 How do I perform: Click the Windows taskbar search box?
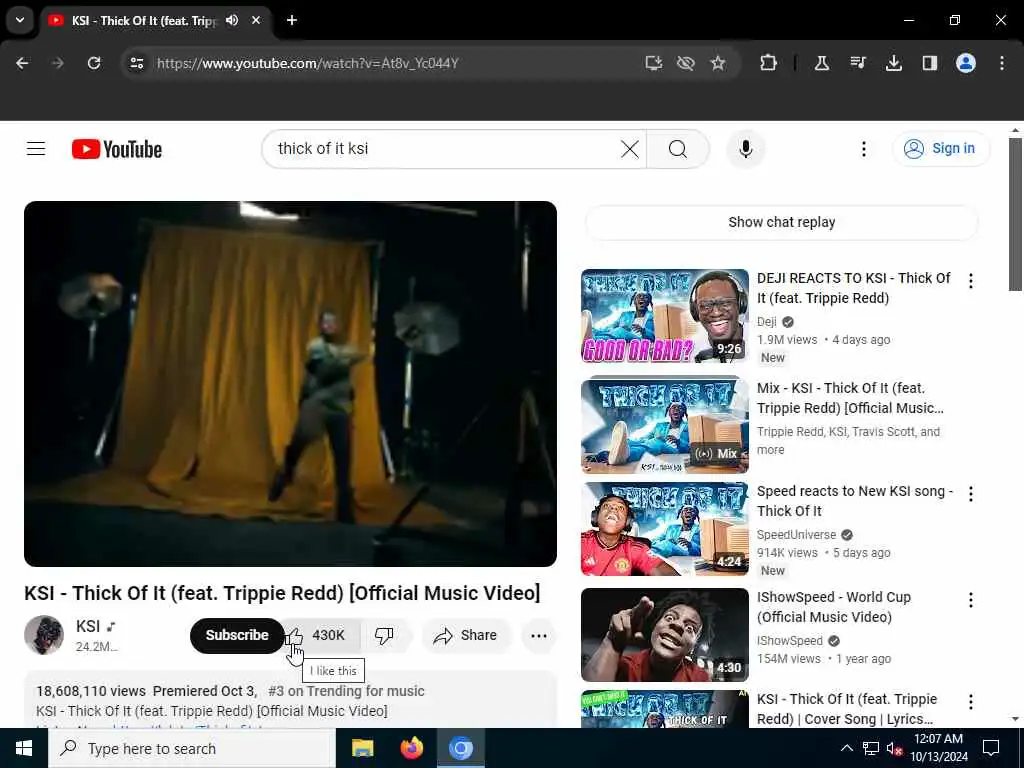coord(192,748)
